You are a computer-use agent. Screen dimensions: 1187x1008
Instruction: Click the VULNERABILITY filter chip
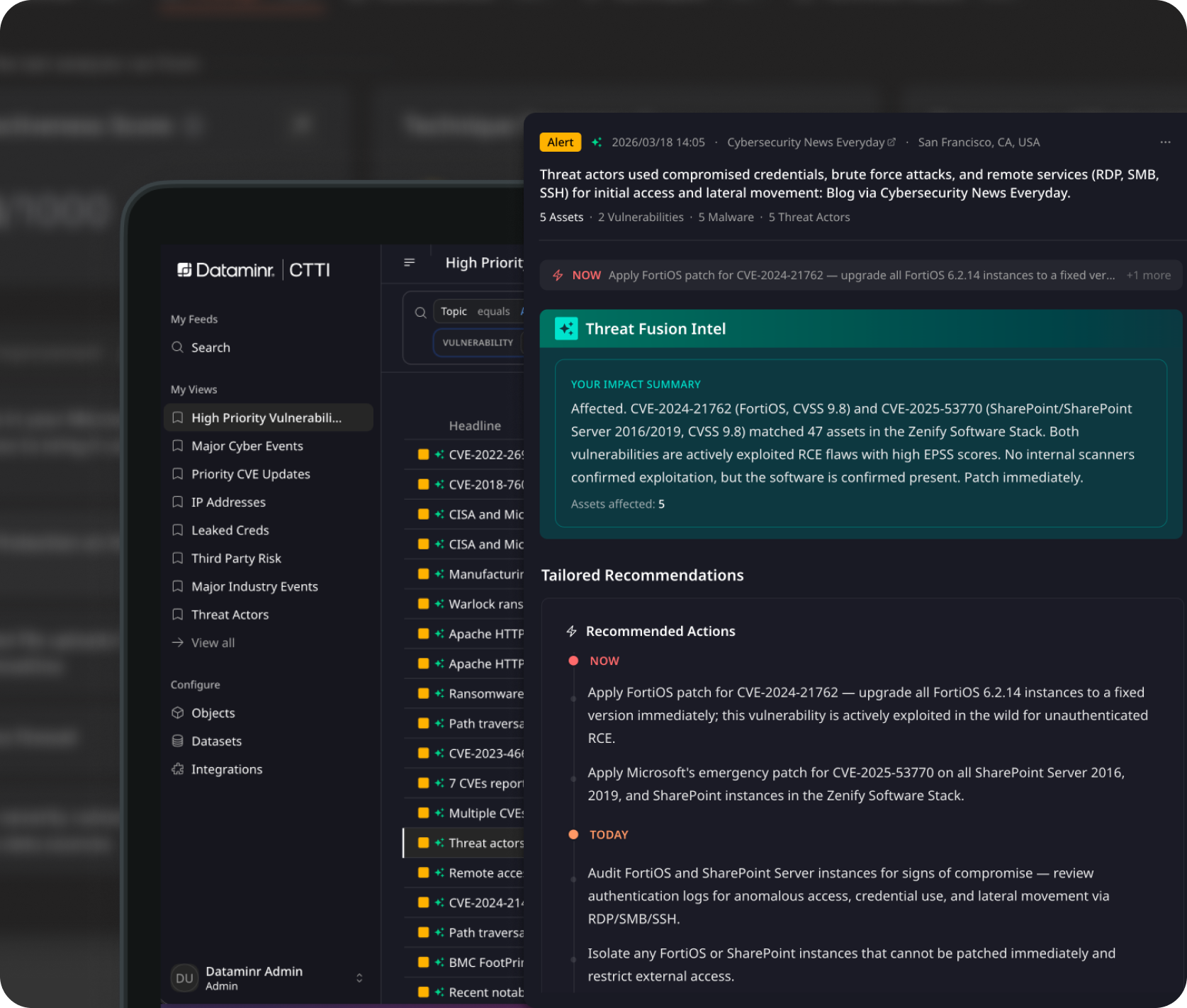click(478, 343)
